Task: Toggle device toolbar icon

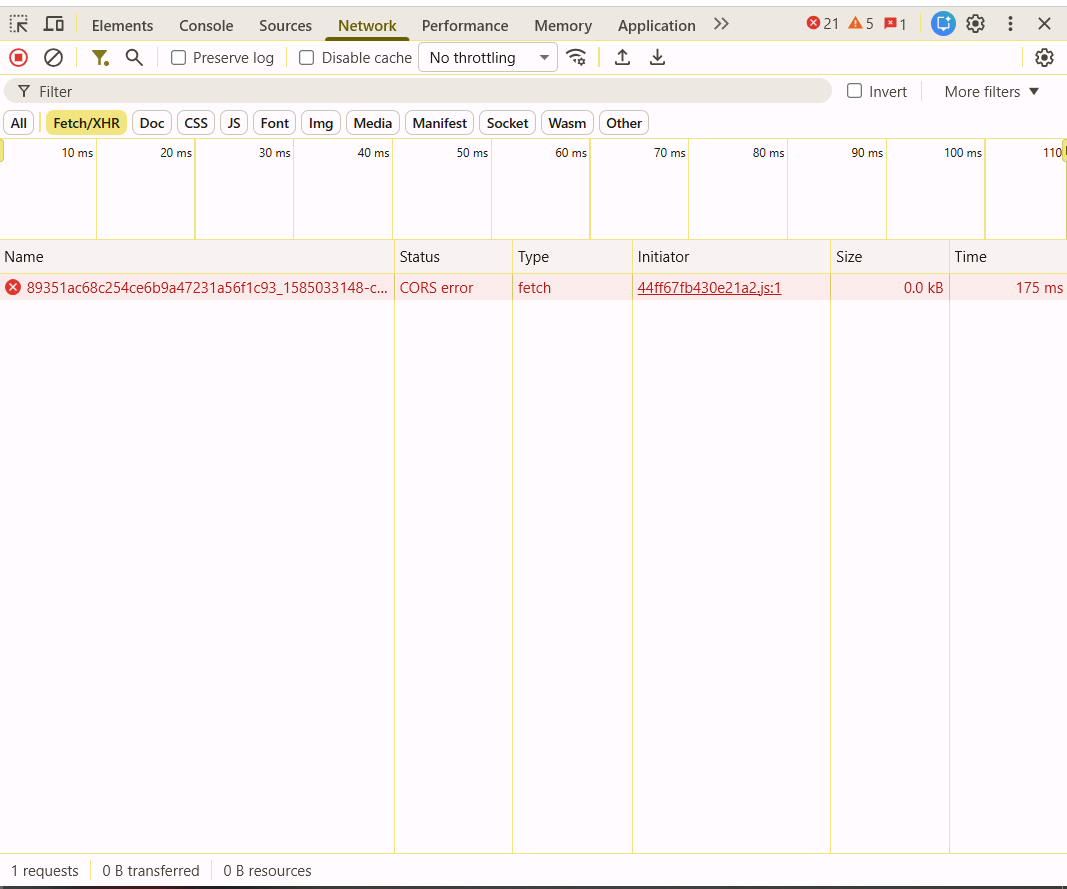Action: click(x=54, y=24)
